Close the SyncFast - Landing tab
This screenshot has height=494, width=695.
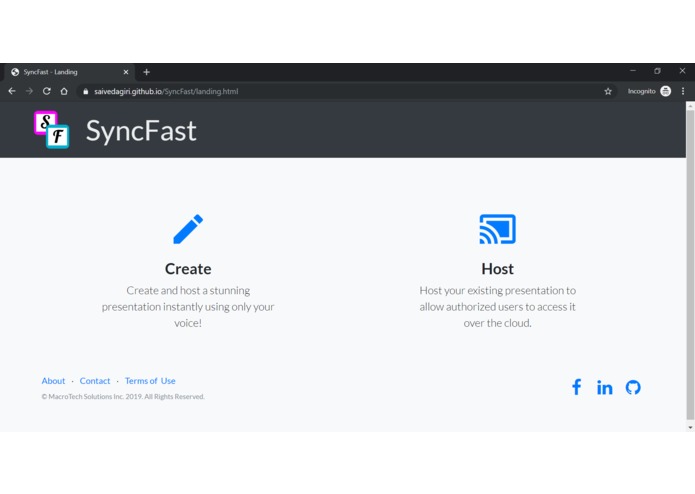pyautogui.click(x=126, y=72)
